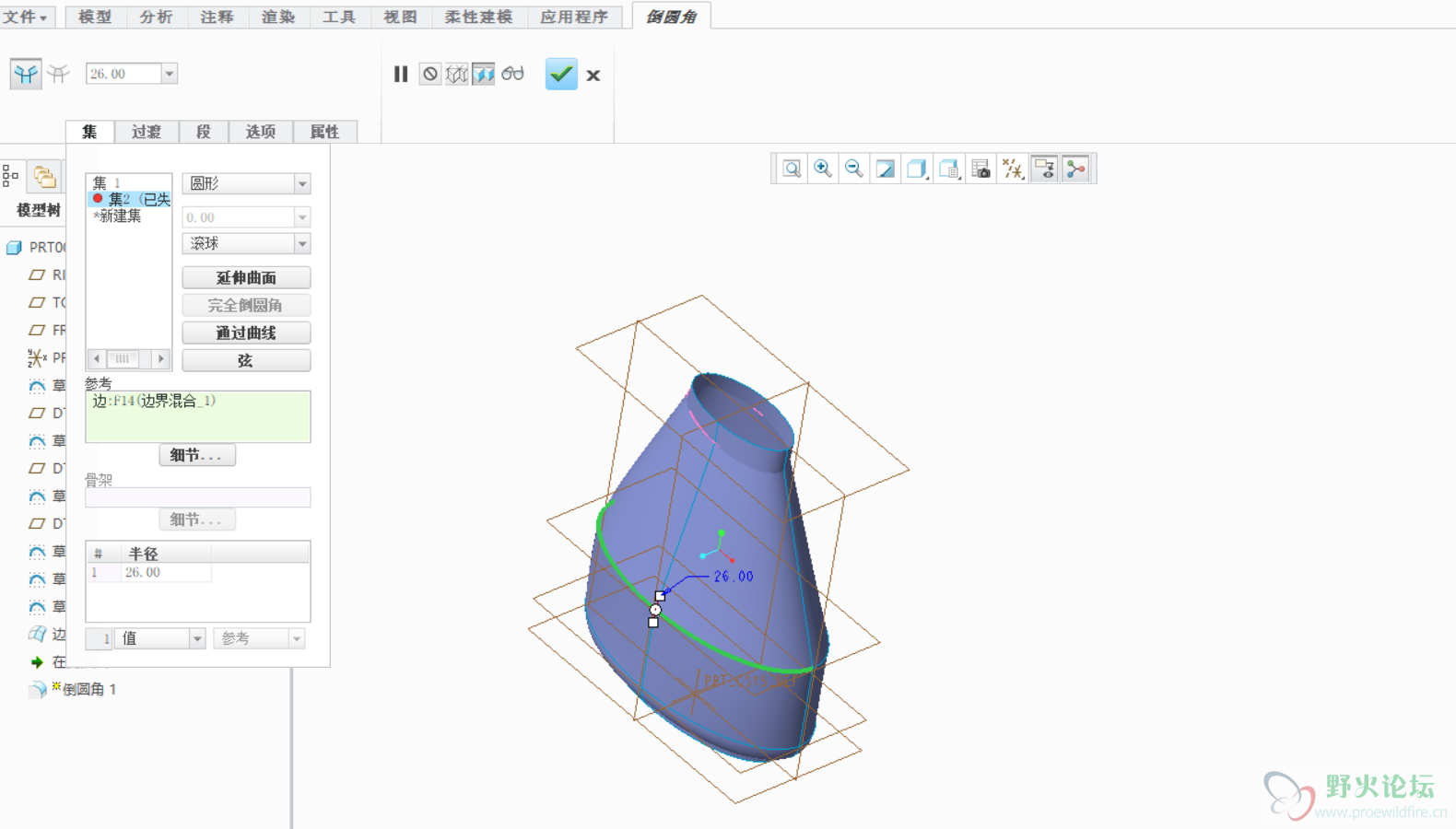Click the radius value 26.00 table cell
Image resolution: width=1456 pixels, height=829 pixels.
tap(166, 572)
